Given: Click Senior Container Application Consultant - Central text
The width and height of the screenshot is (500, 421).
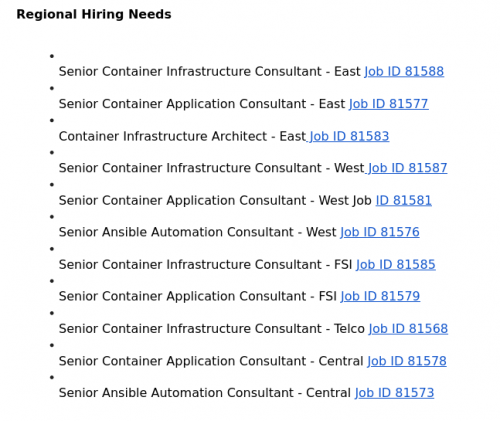Looking at the screenshot, I should click(211, 361).
